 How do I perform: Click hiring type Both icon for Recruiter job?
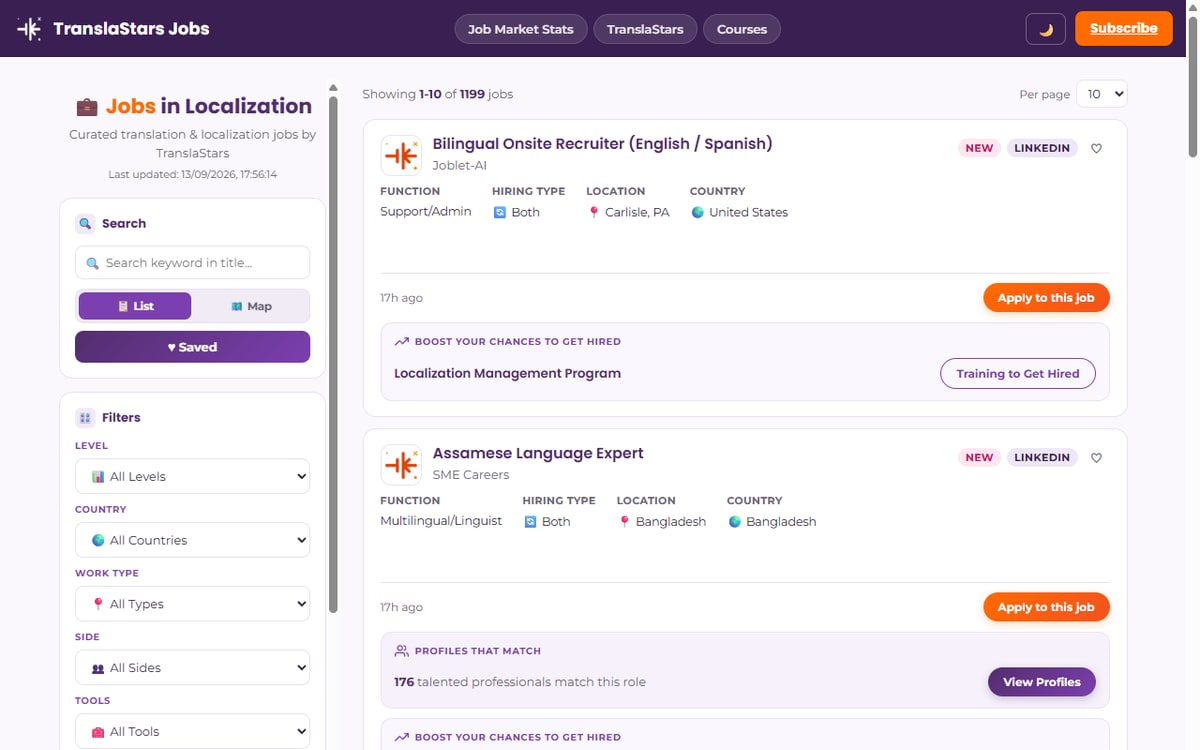tap(500, 212)
